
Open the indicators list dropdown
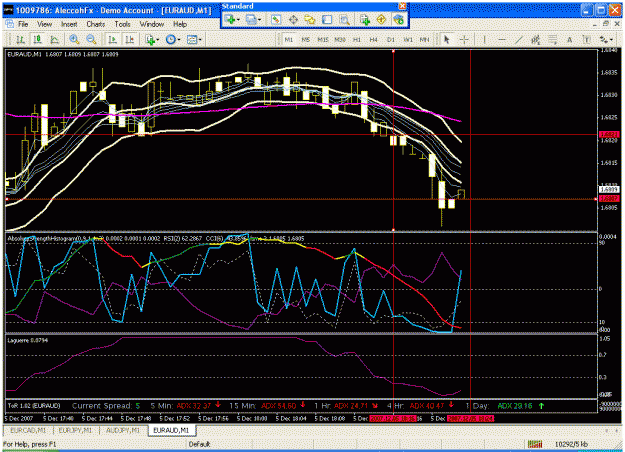[152, 39]
